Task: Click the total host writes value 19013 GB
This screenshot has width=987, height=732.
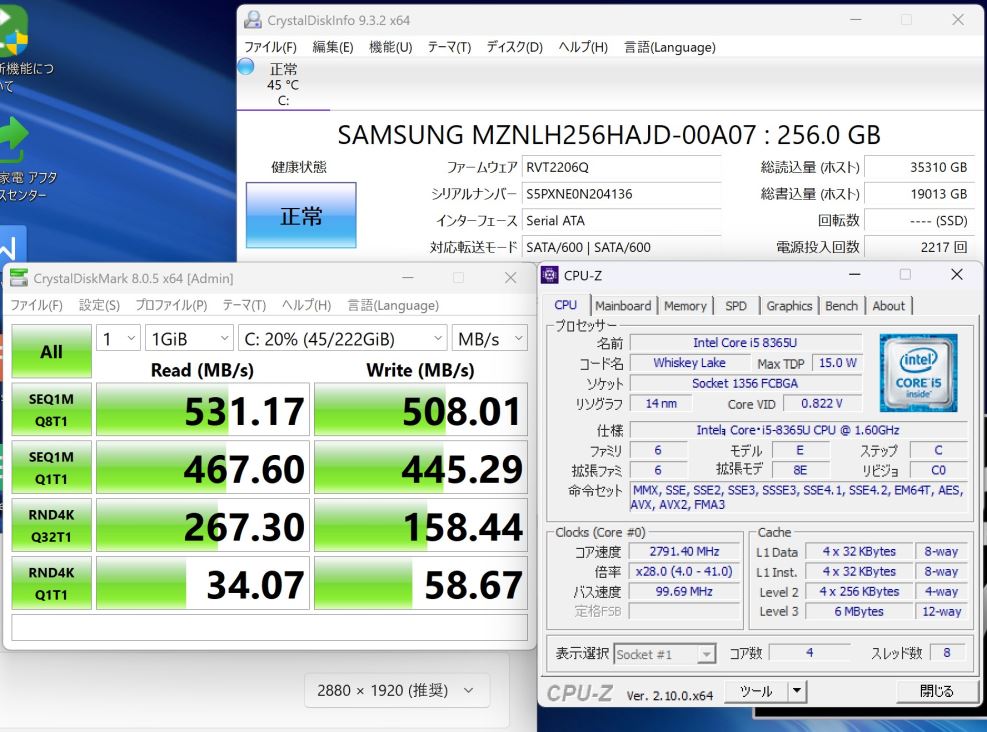Action: click(919, 194)
